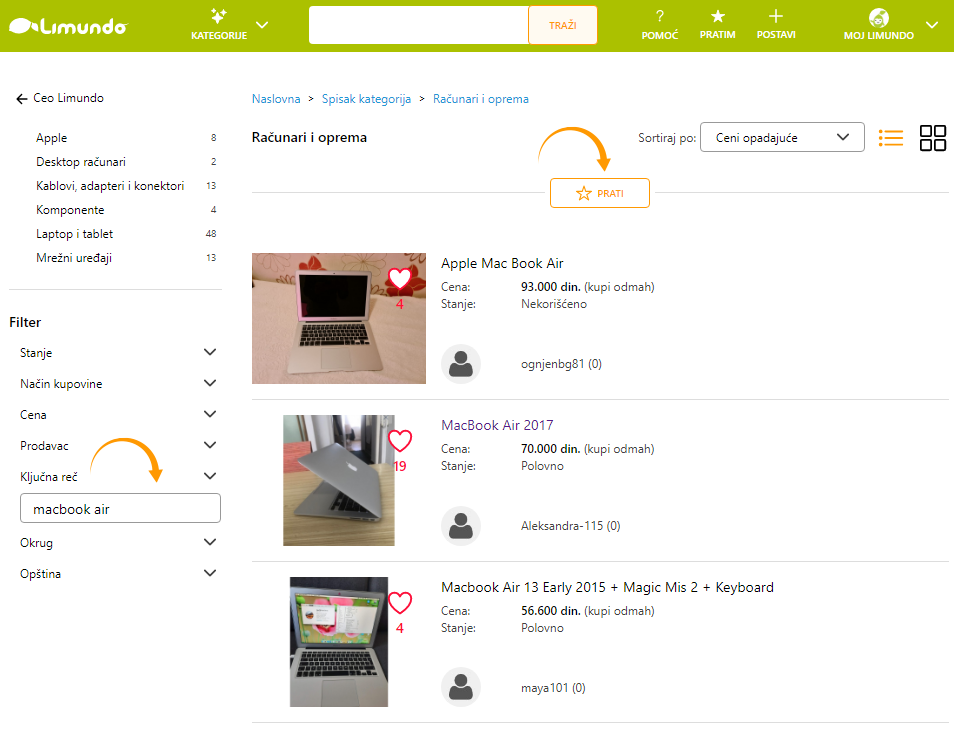Open the Sortiraj po dropdown
954x731 pixels.
[782, 138]
